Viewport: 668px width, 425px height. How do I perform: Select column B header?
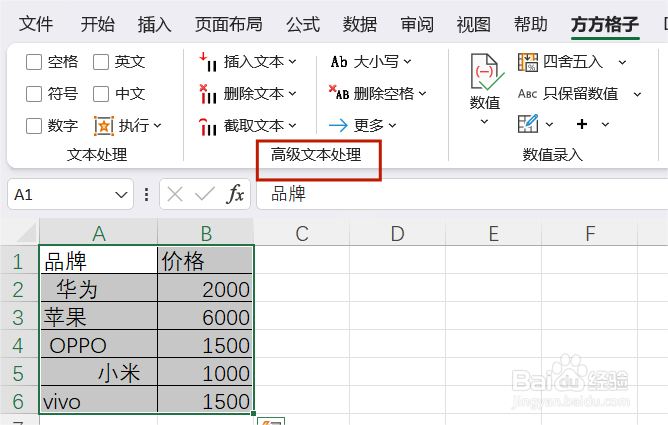(x=206, y=233)
